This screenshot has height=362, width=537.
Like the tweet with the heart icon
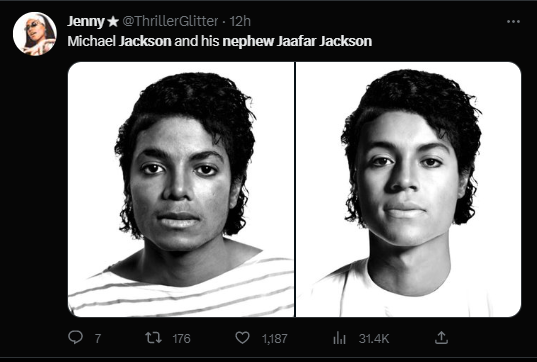coord(242,338)
